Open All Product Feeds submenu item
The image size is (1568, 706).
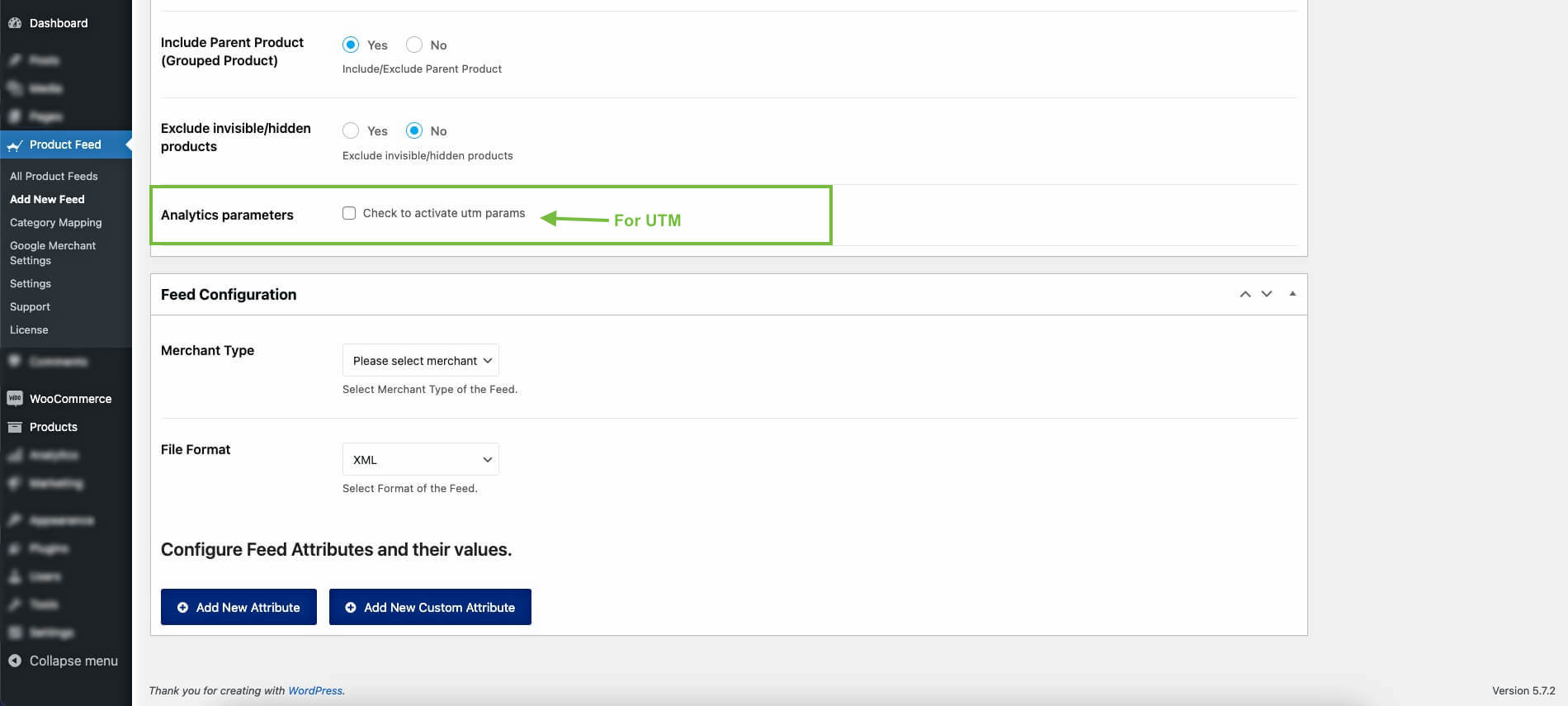(x=54, y=176)
